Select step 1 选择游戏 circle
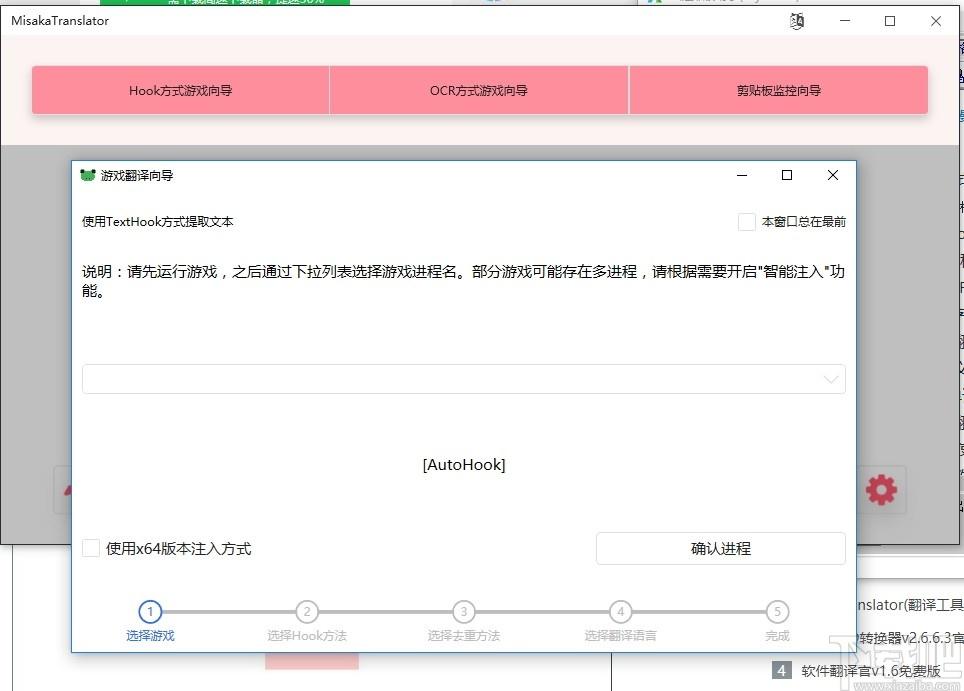Screen dimensions: 964x691 (150, 612)
